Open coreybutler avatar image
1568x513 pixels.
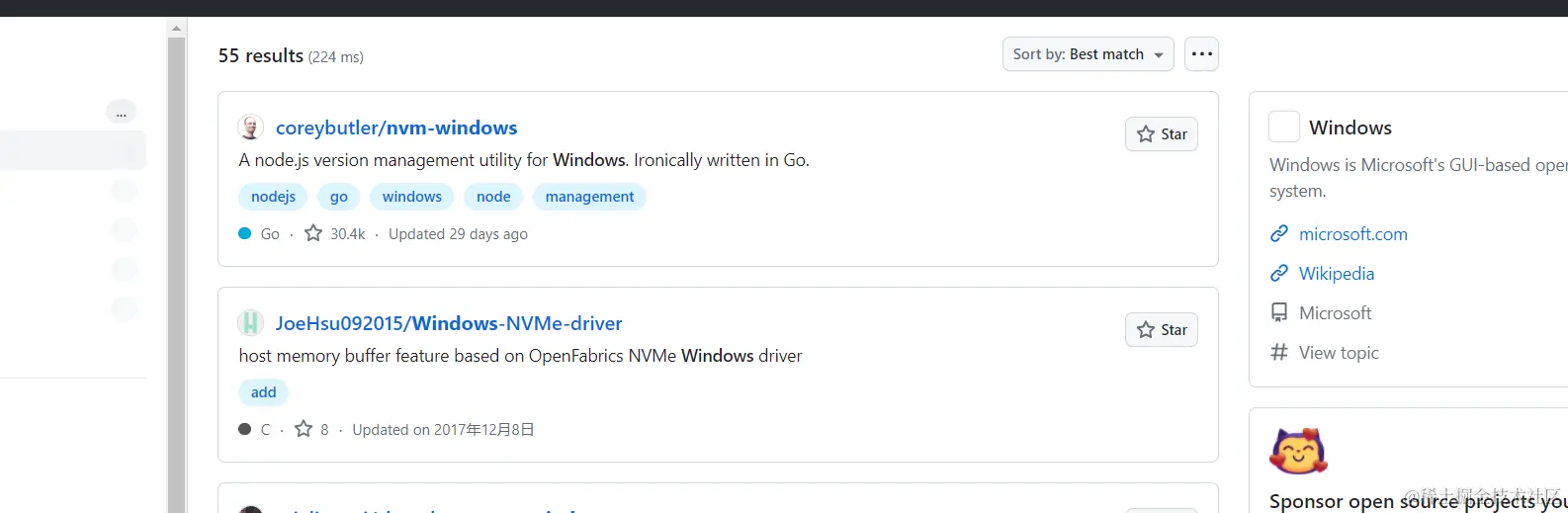(x=250, y=128)
